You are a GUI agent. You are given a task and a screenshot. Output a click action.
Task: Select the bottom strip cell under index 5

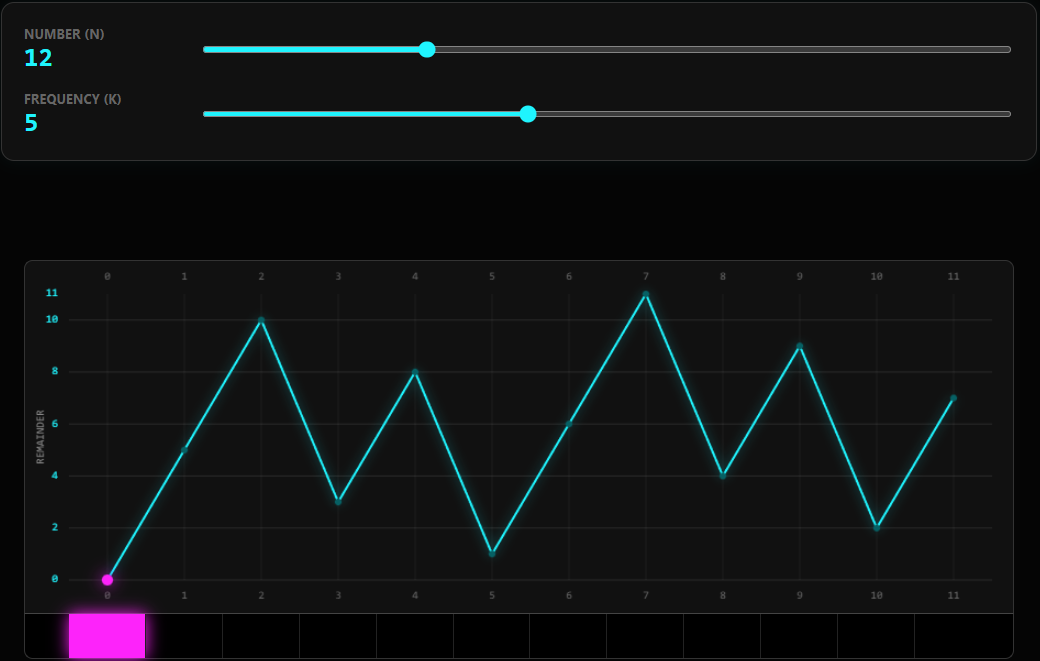click(492, 636)
